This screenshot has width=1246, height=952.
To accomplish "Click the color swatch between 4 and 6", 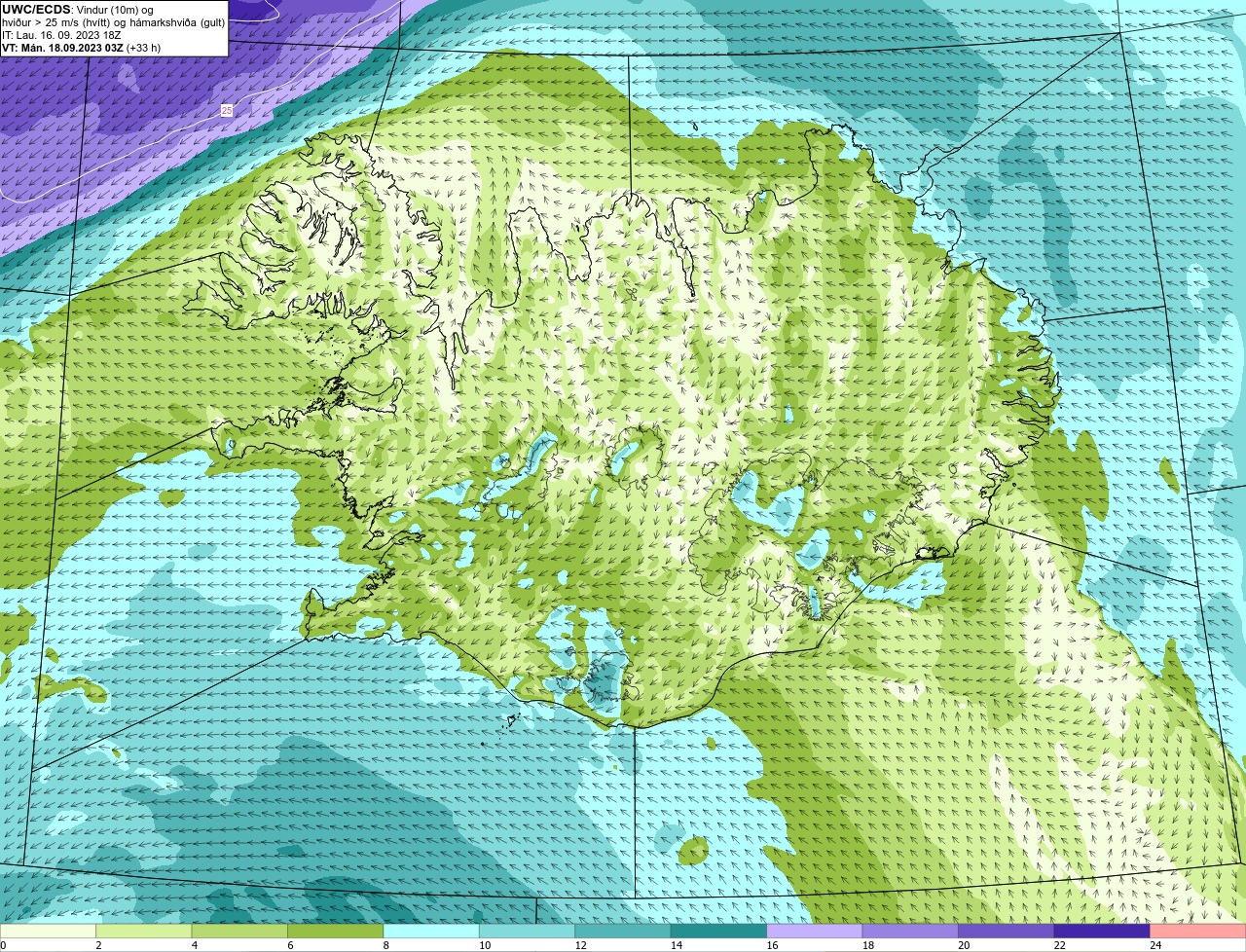I will coord(239,931).
